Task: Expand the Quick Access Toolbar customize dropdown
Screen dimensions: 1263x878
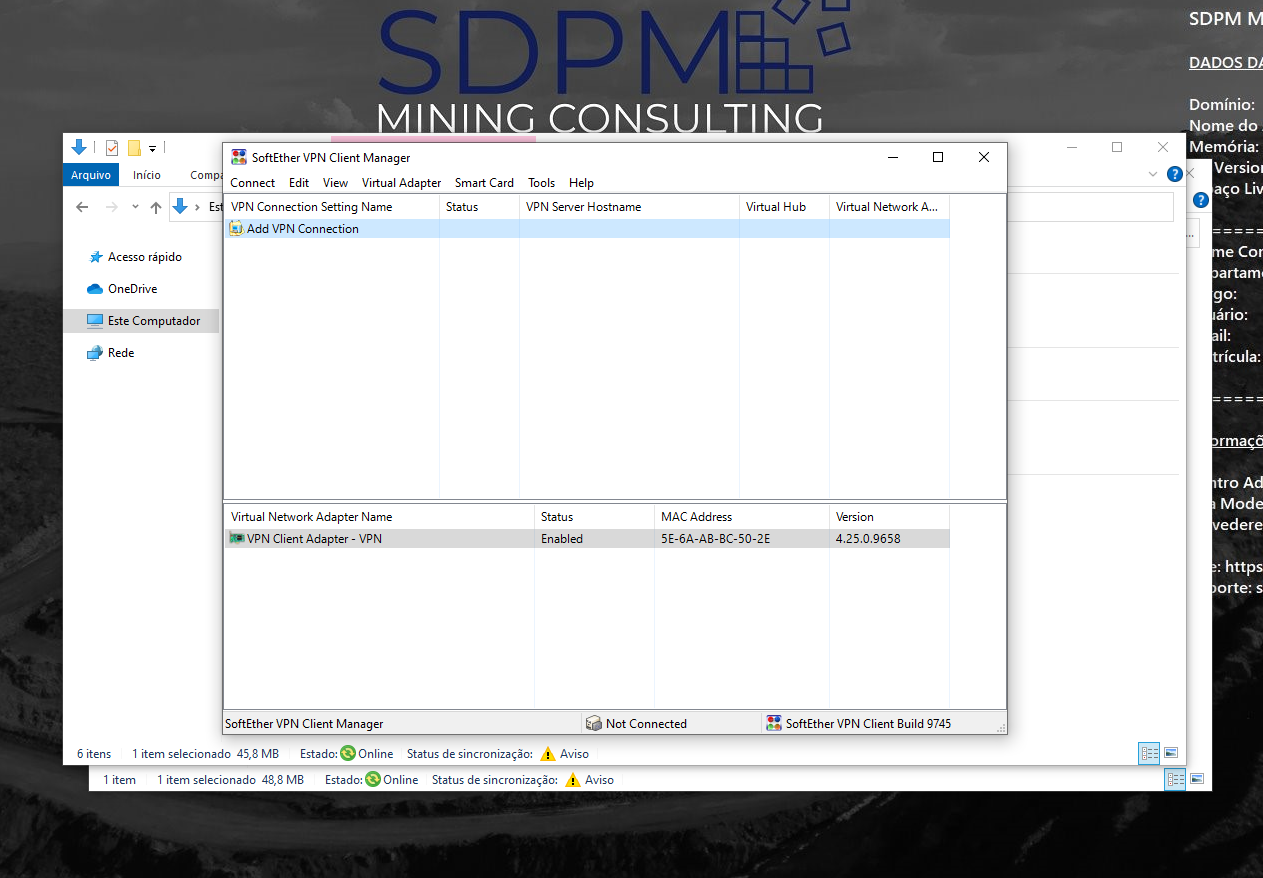Action: 152,149
